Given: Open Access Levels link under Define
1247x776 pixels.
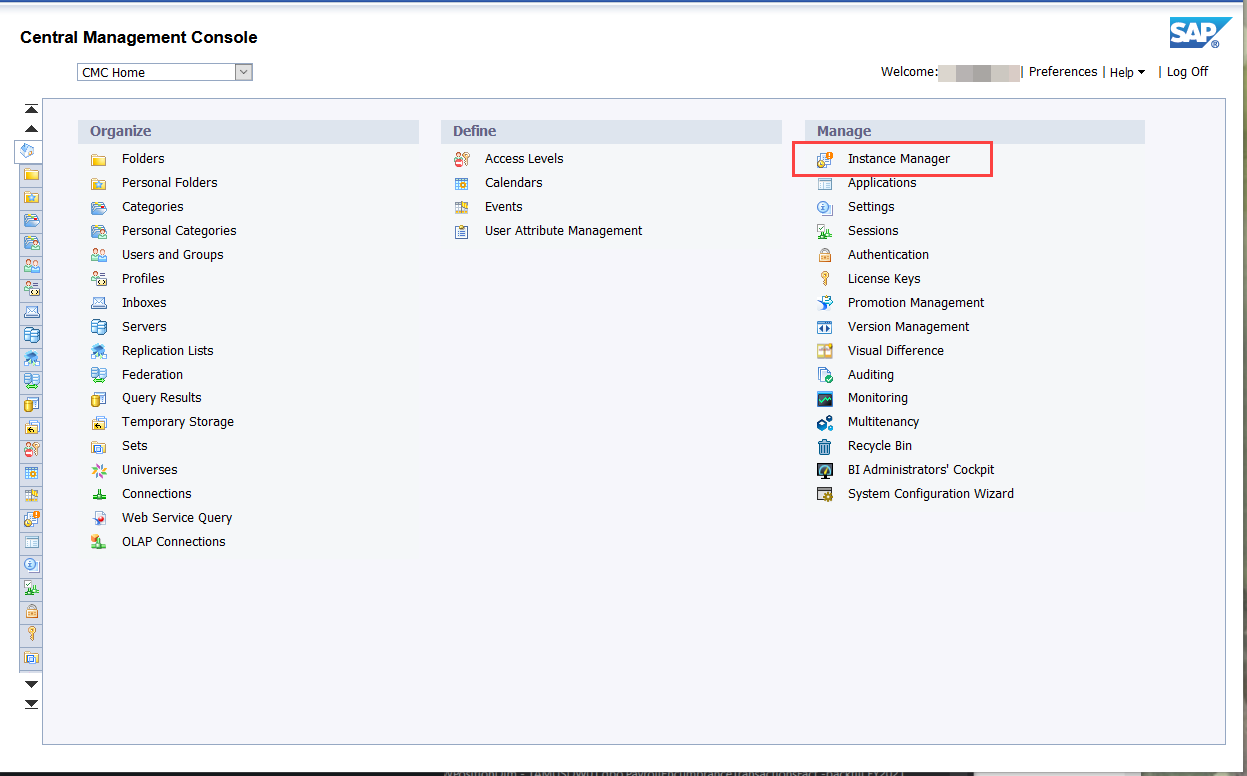Looking at the screenshot, I should pos(524,159).
